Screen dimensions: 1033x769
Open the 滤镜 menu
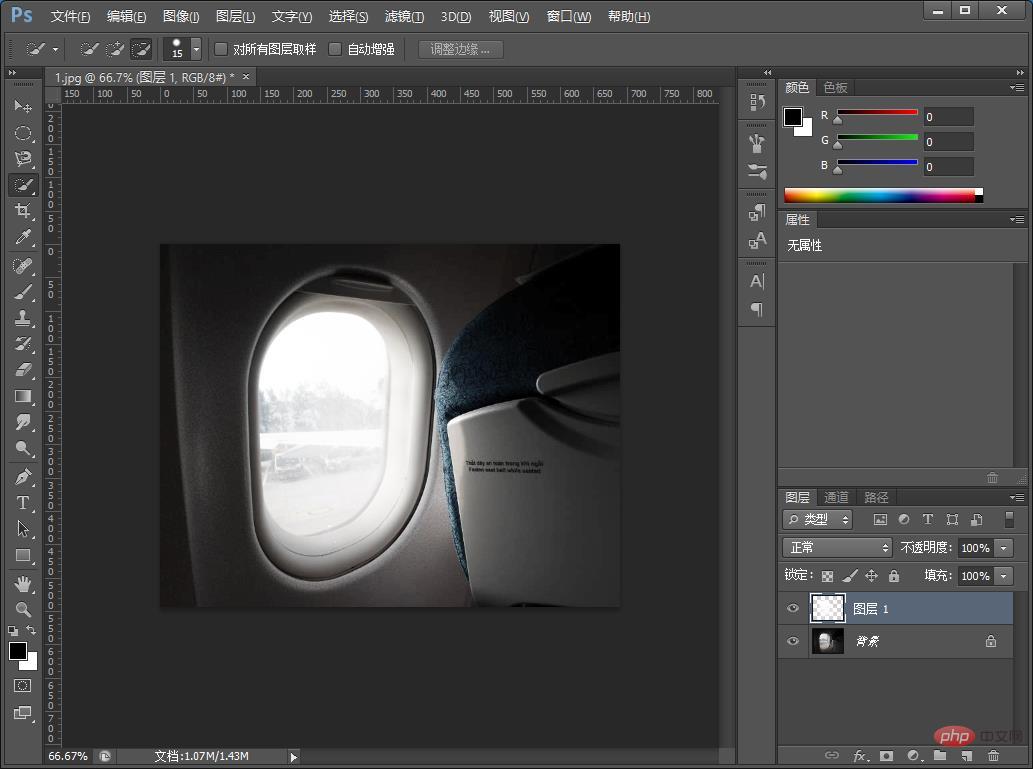point(405,16)
